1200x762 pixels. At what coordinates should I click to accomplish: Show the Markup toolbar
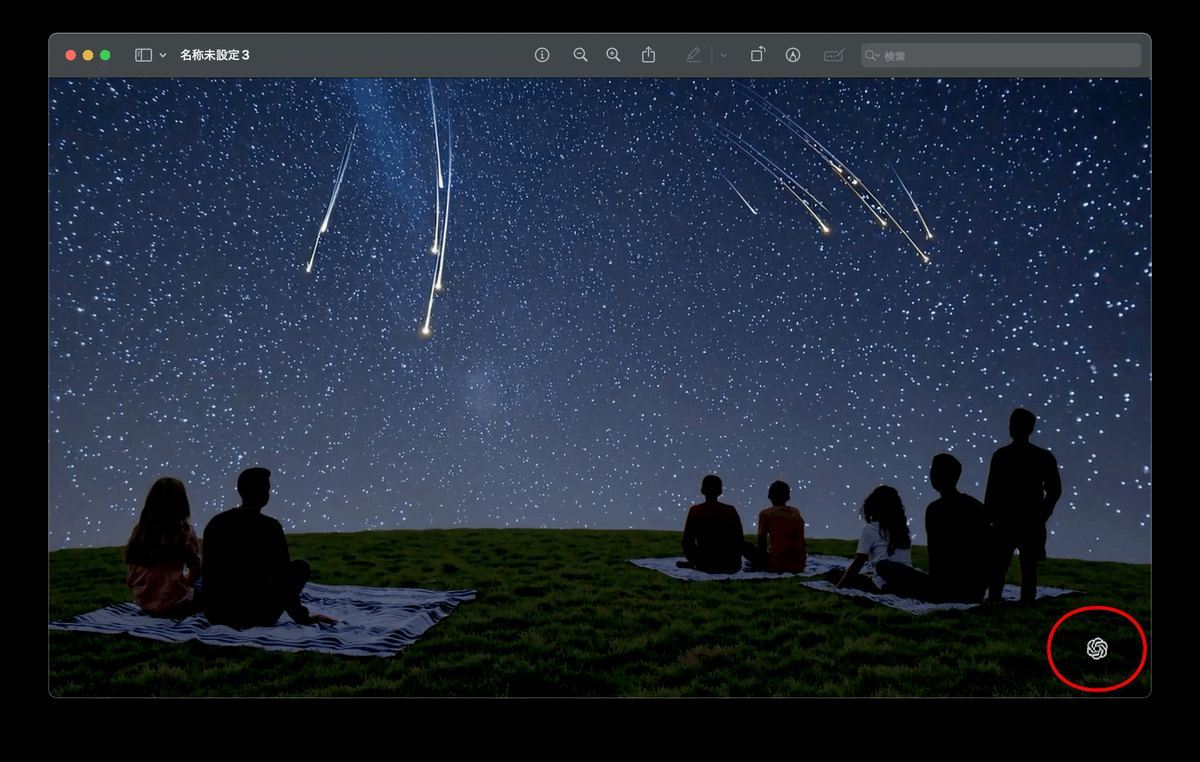coord(793,55)
